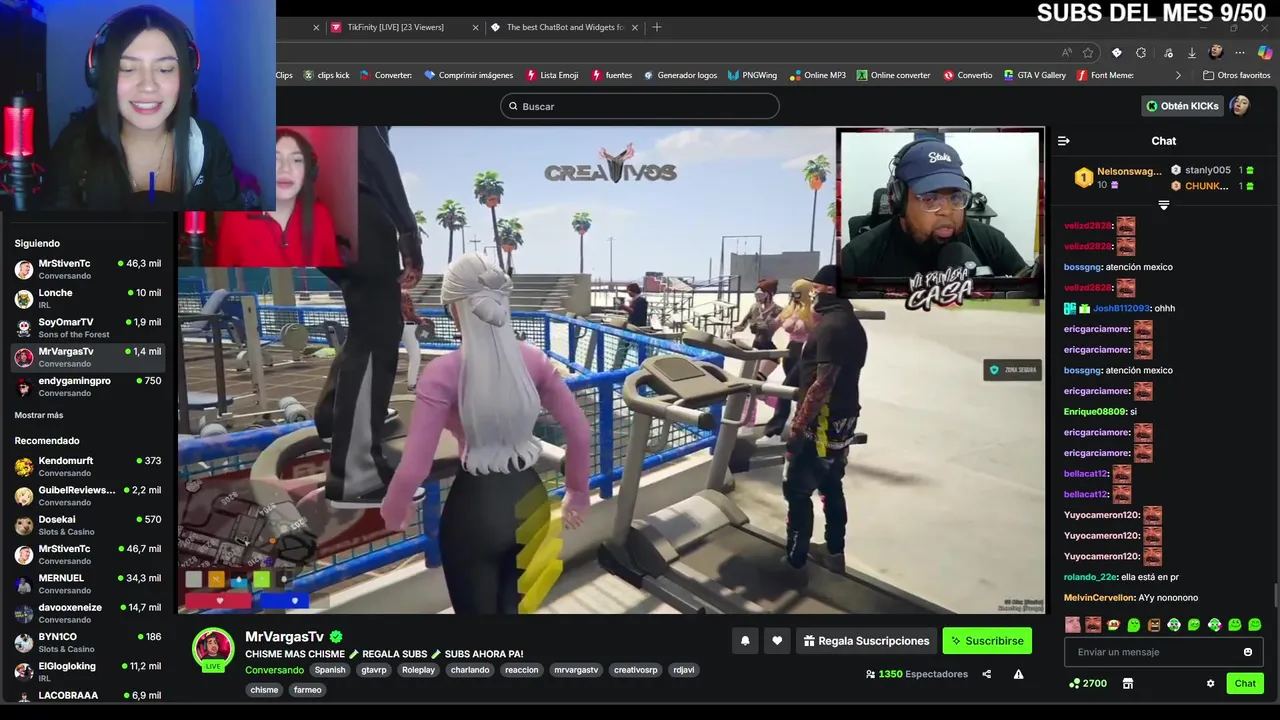1280x720 pixels.
Task: Open Online MP3 bookmark
Action: pyautogui.click(x=817, y=75)
